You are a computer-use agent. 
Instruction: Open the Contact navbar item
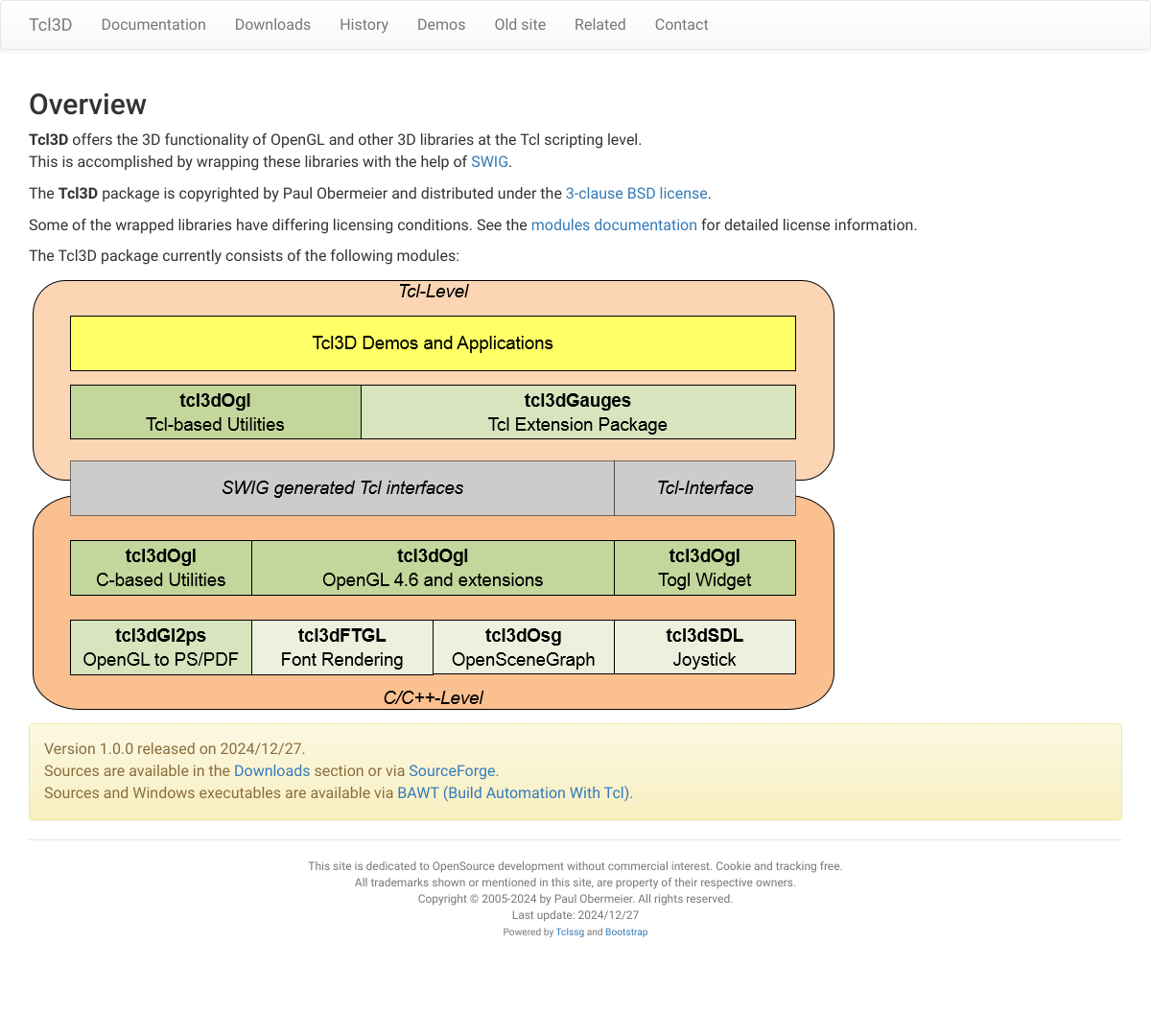coord(681,25)
